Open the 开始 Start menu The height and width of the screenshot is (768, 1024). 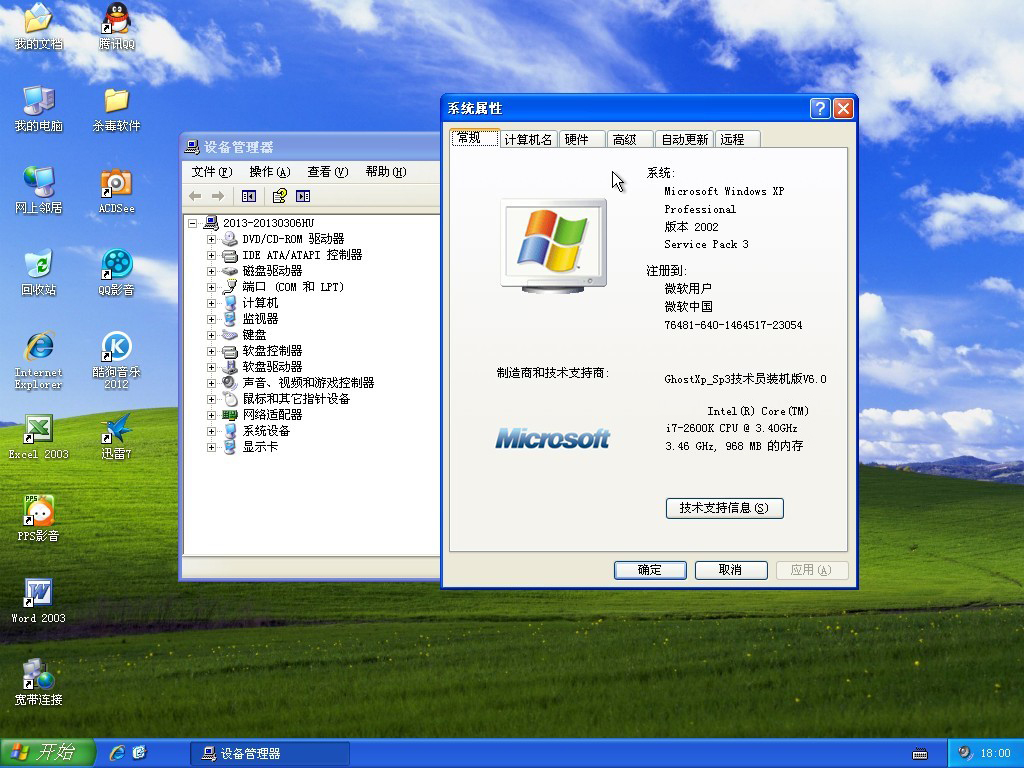point(47,753)
